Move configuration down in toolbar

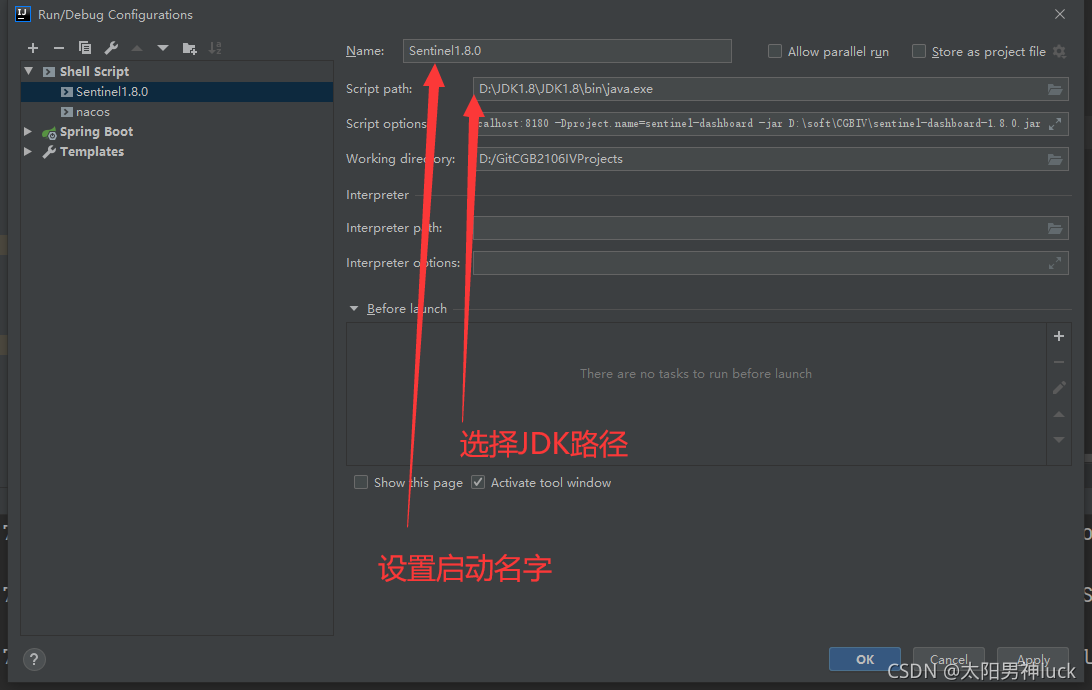[163, 48]
